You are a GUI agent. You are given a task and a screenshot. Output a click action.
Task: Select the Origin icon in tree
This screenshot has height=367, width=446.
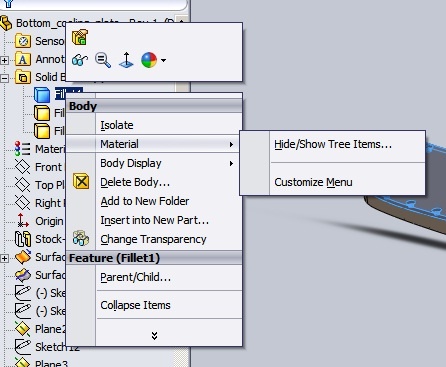point(23,220)
